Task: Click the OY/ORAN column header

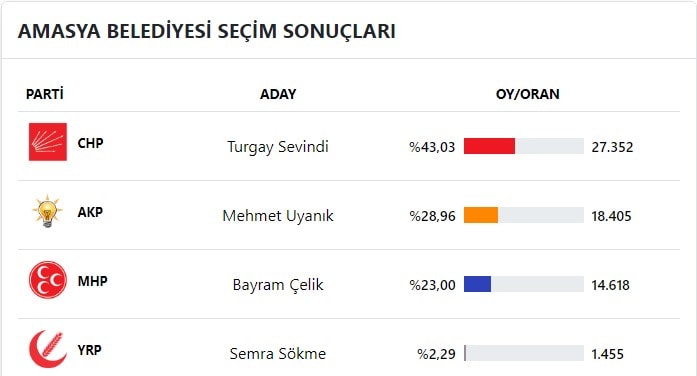Action: pyautogui.click(x=528, y=94)
